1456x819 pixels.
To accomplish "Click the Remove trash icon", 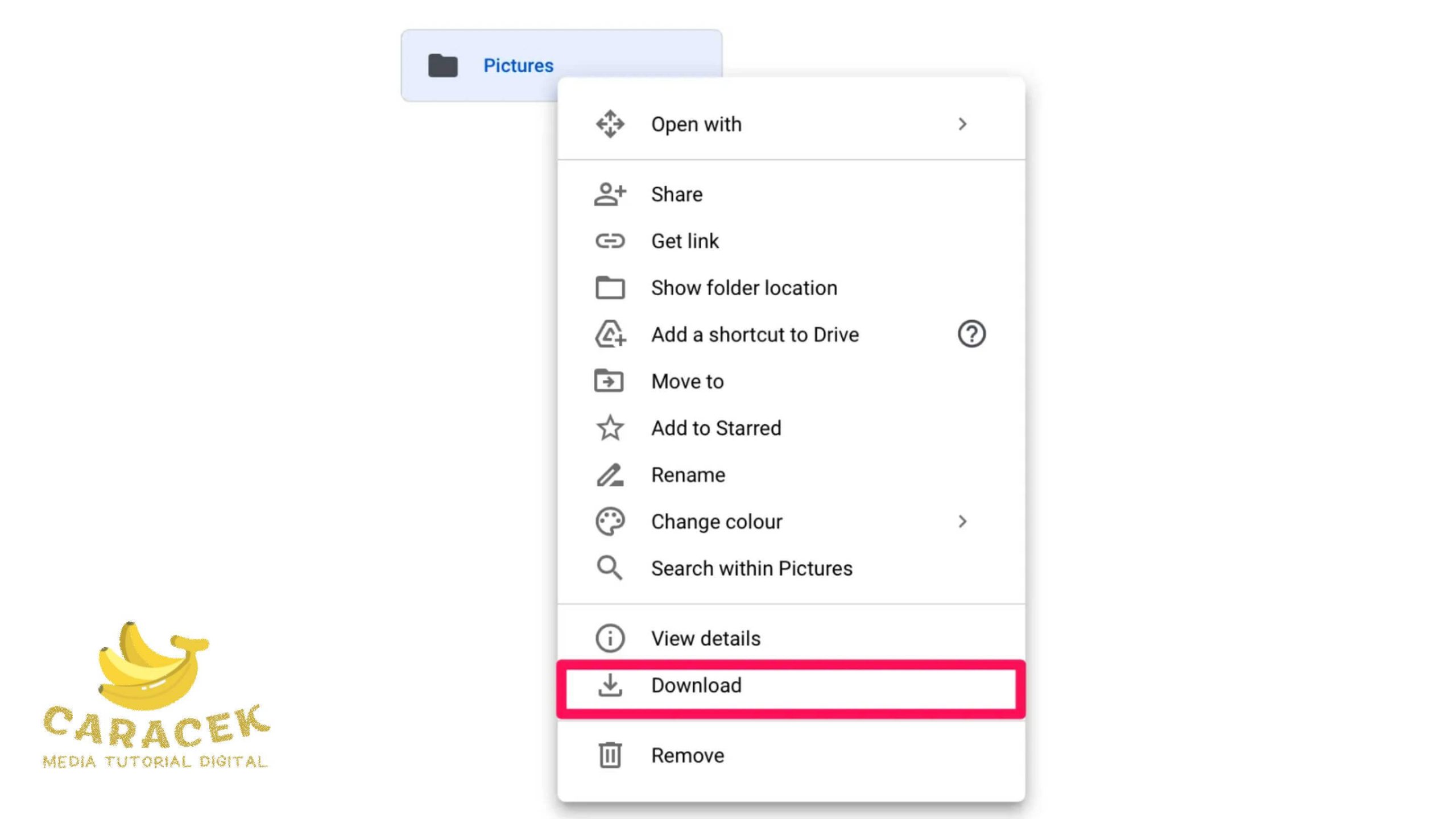I will [x=610, y=755].
